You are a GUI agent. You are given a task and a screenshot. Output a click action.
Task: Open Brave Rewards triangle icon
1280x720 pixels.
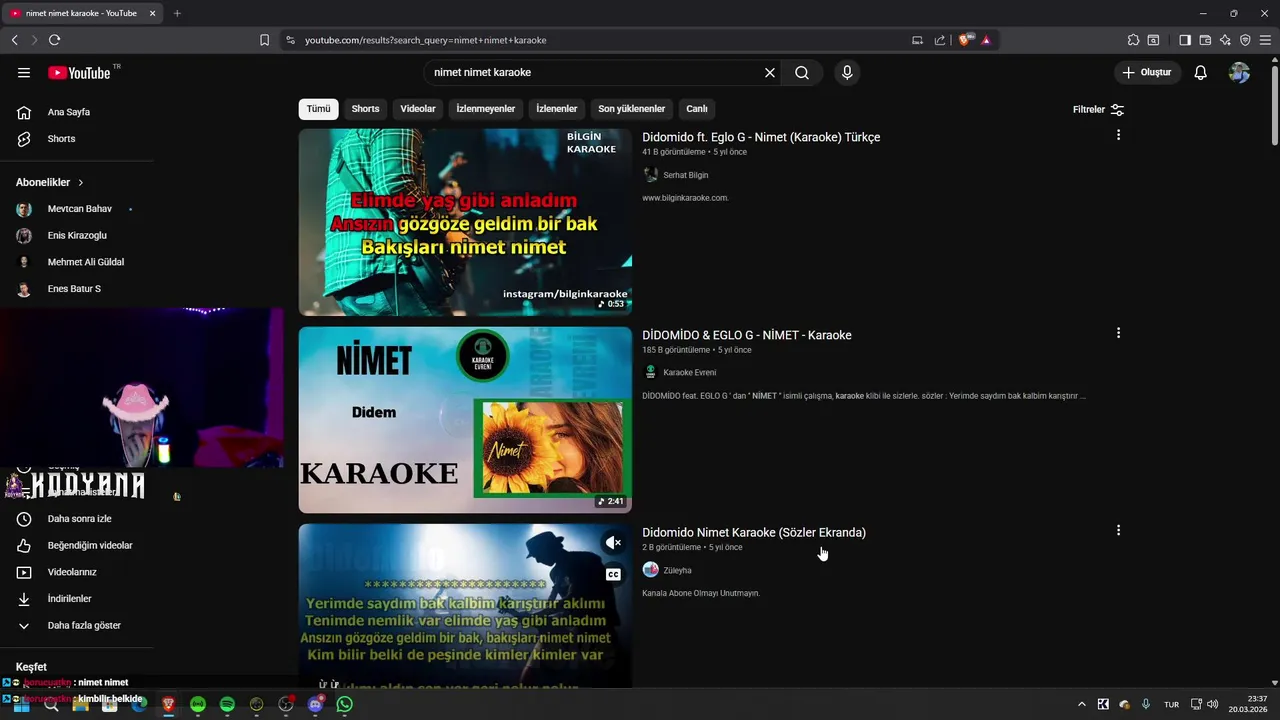(986, 40)
